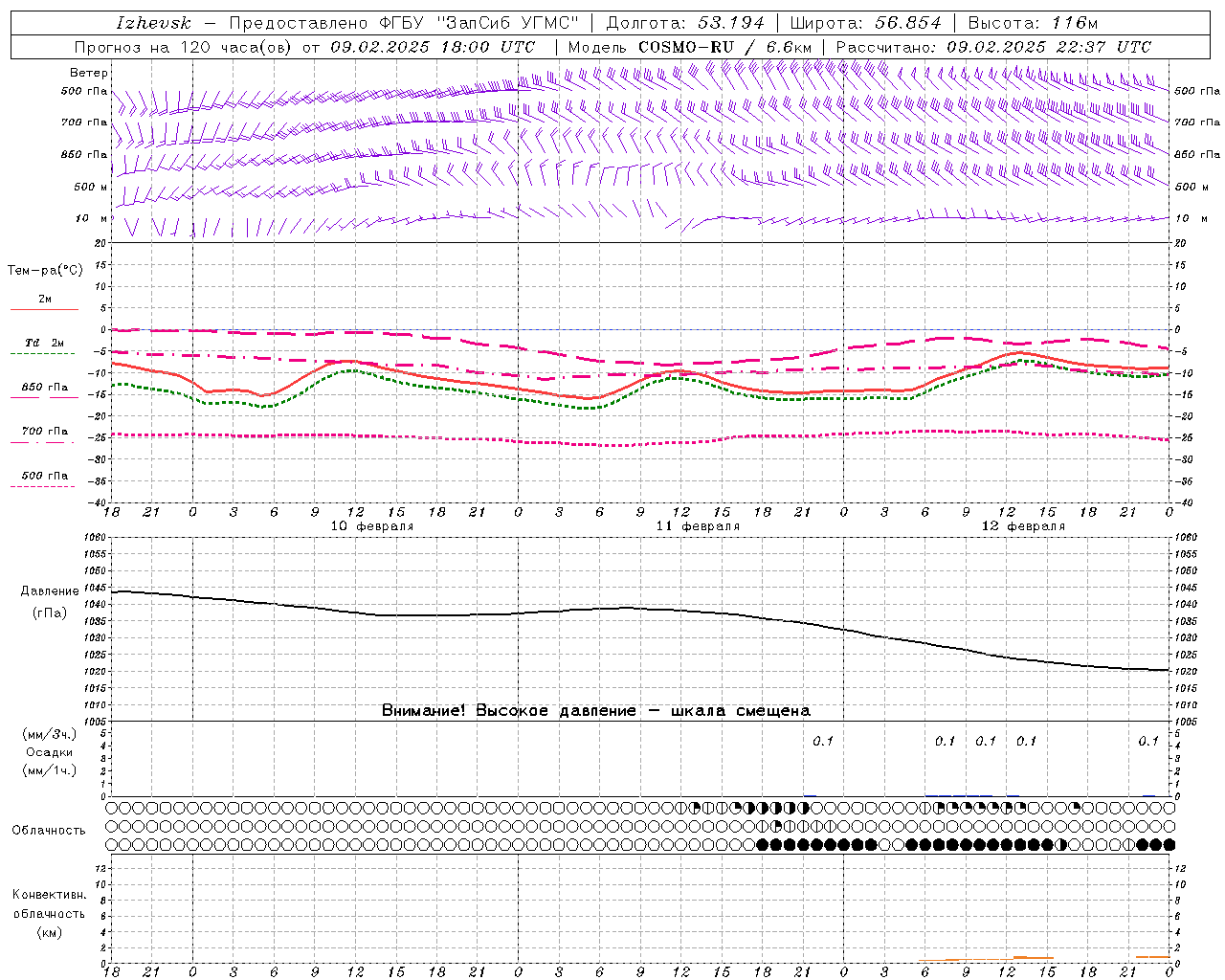
Task: Click the 'Рассчитано: 09.02.2025 22:37 UTC' timestamp
Action: tap(993, 47)
